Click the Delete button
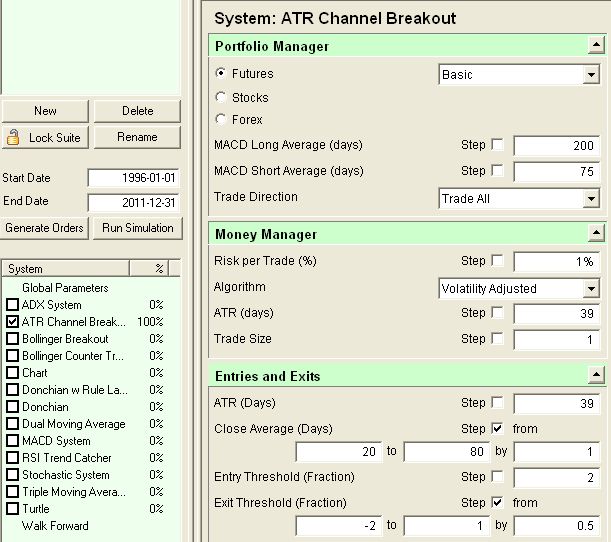Screen dimensions: 611x542 tap(137, 111)
